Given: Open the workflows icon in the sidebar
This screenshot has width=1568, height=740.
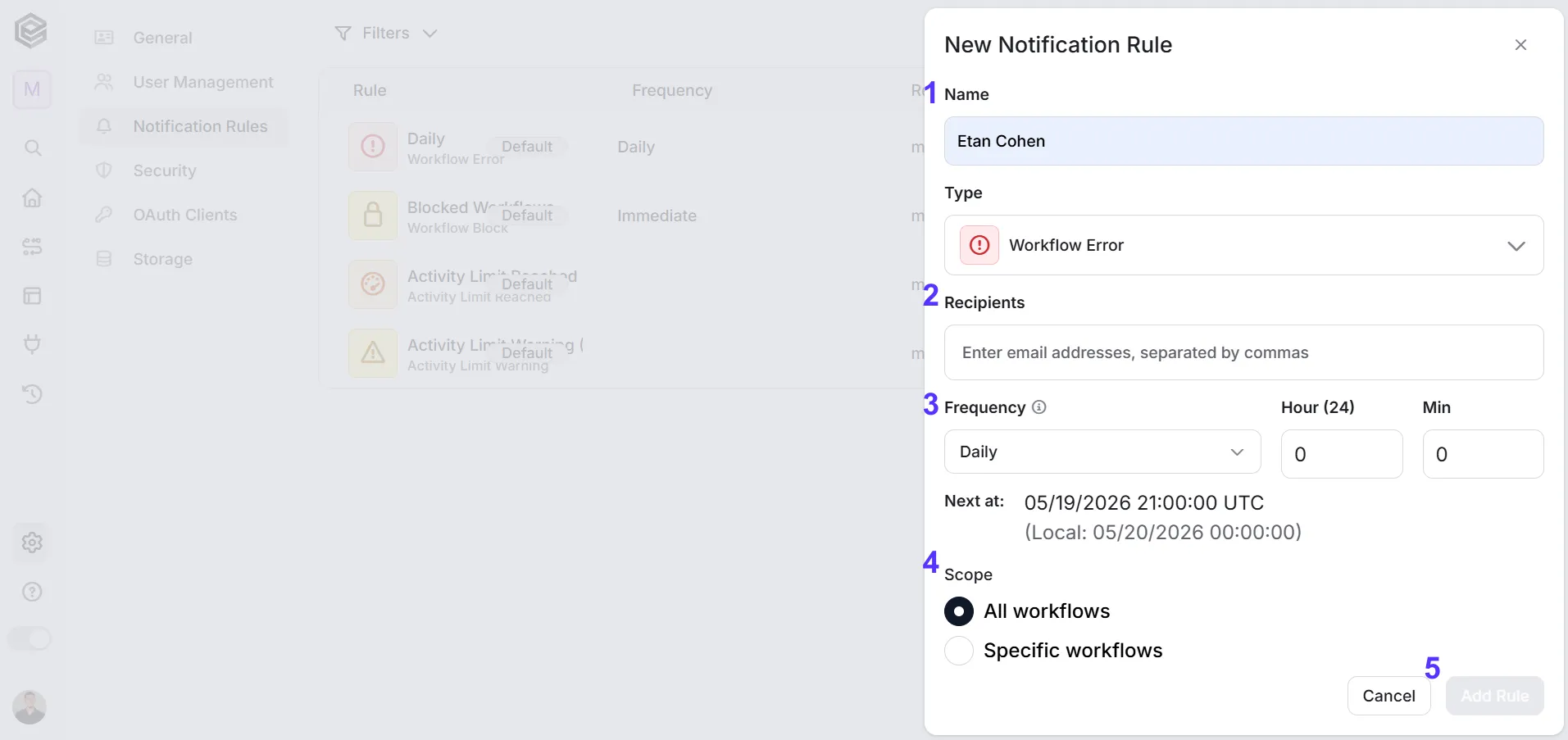Looking at the screenshot, I should pyautogui.click(x=32, y=247).
